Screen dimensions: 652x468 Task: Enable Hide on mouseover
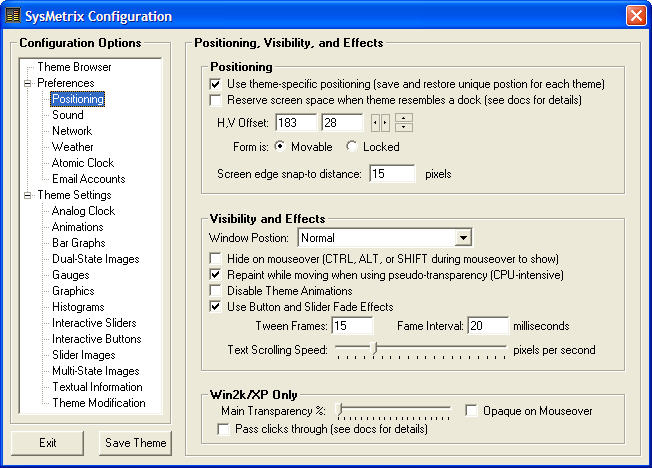click(215, 259)
